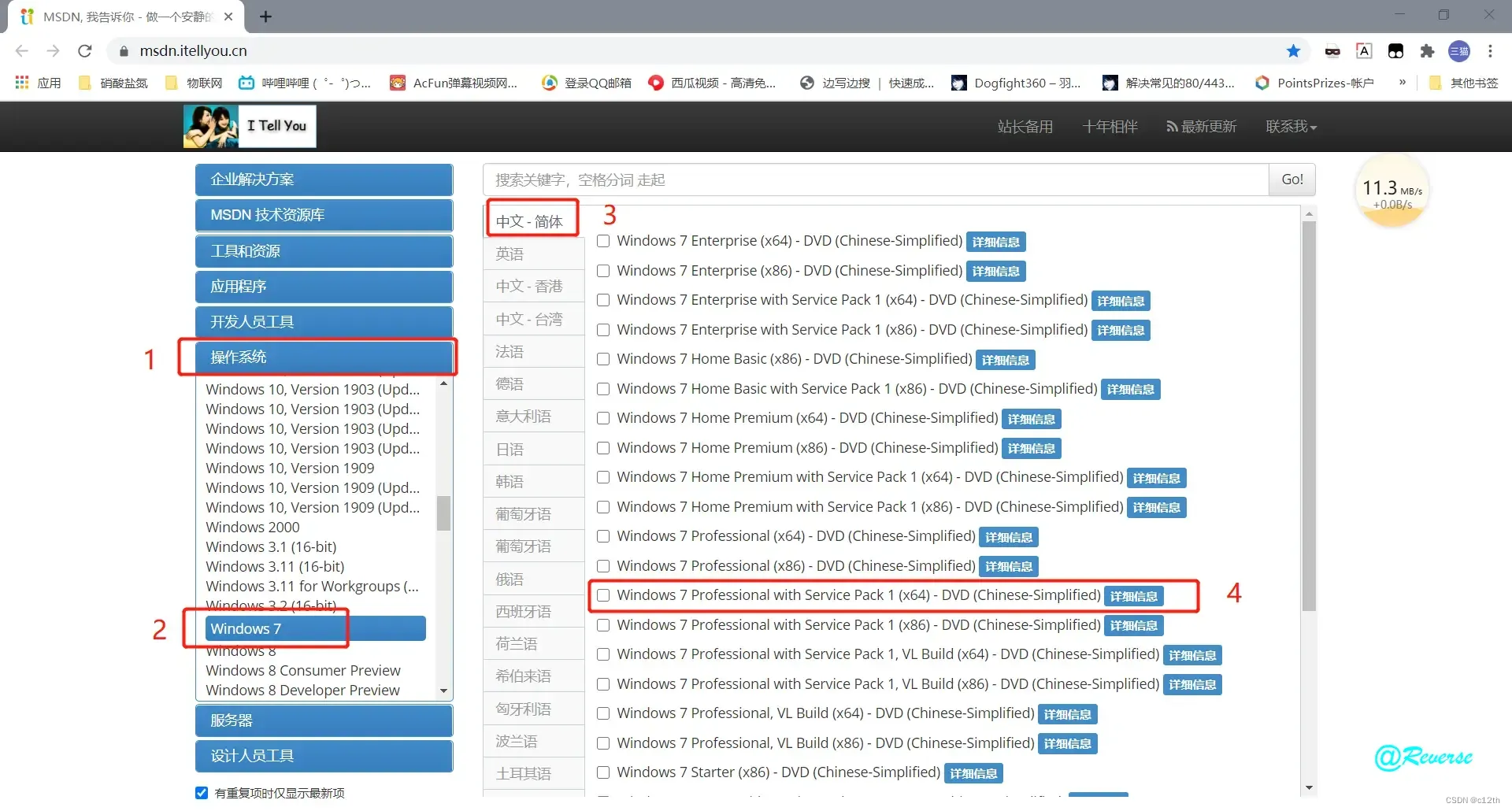The width and height of the screenshot is (1512, 811).
Task: Open the 应用 apps grid bookmark
Action: (38, 83)
